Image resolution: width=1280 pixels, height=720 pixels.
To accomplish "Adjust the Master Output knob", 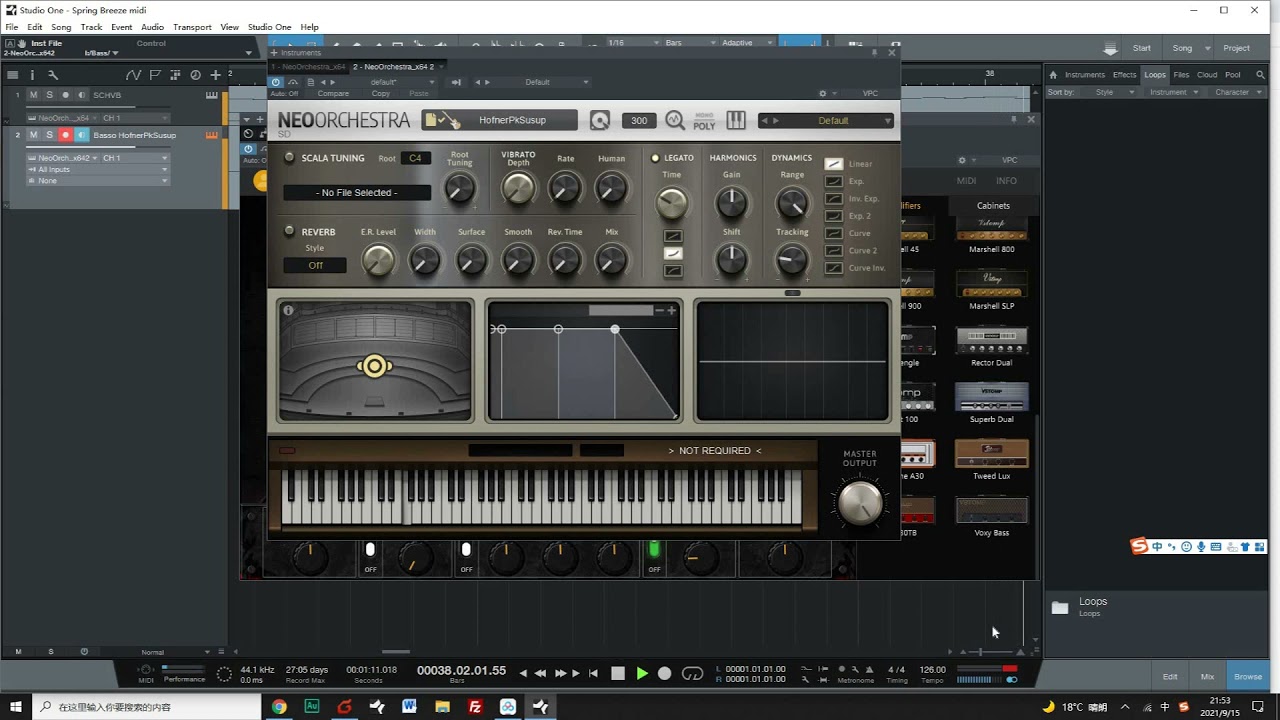I will click(860, 502).
